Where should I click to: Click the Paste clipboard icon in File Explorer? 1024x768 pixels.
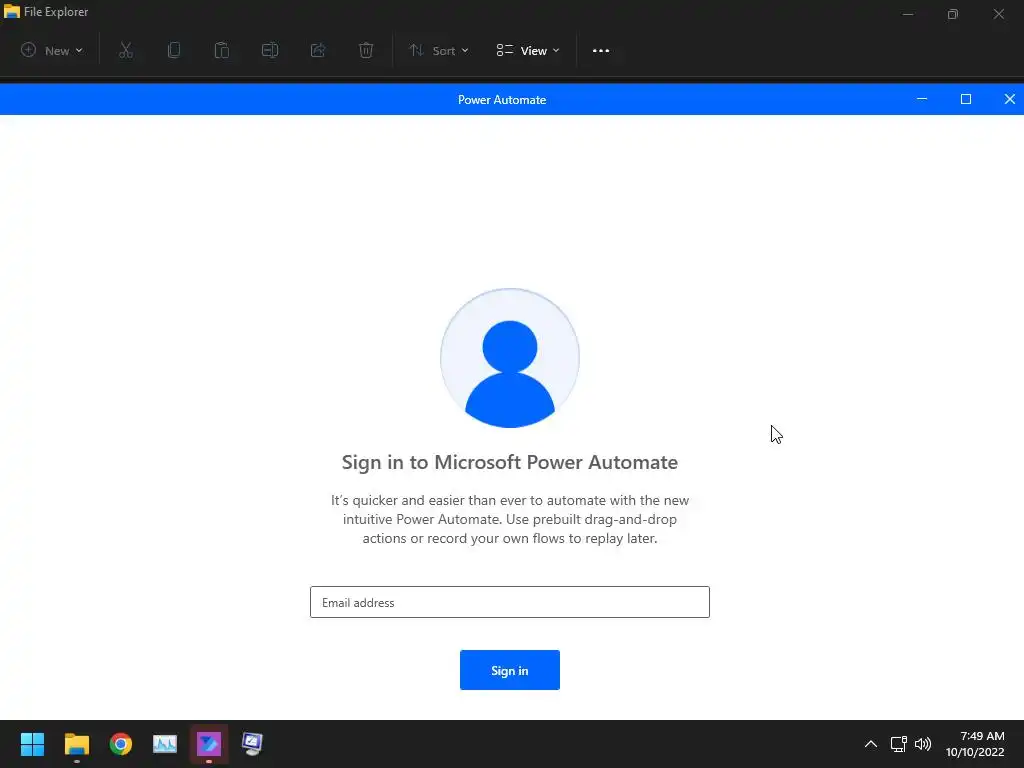222,50
